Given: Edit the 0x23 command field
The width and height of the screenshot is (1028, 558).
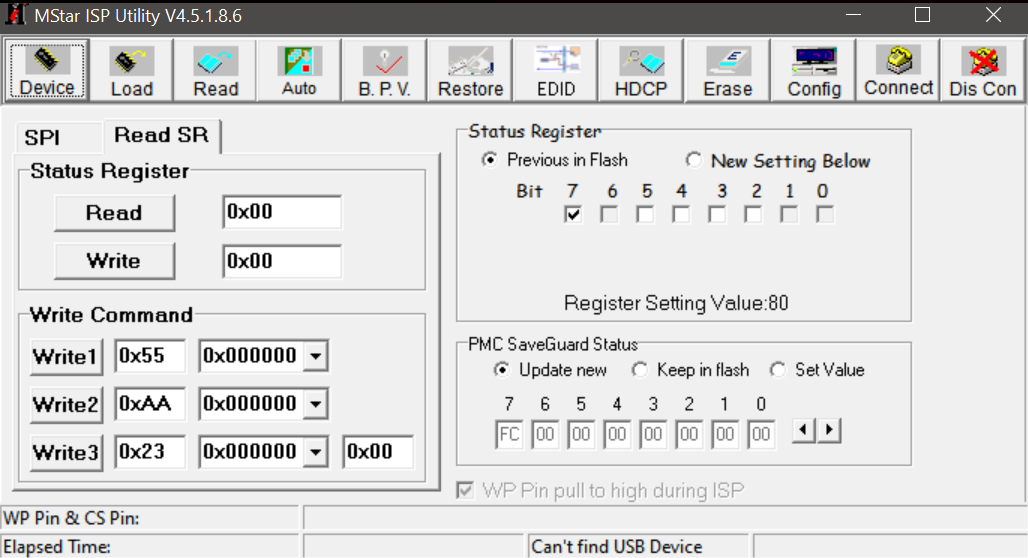Looking at the screenshot, I should [x=150, y=452].
